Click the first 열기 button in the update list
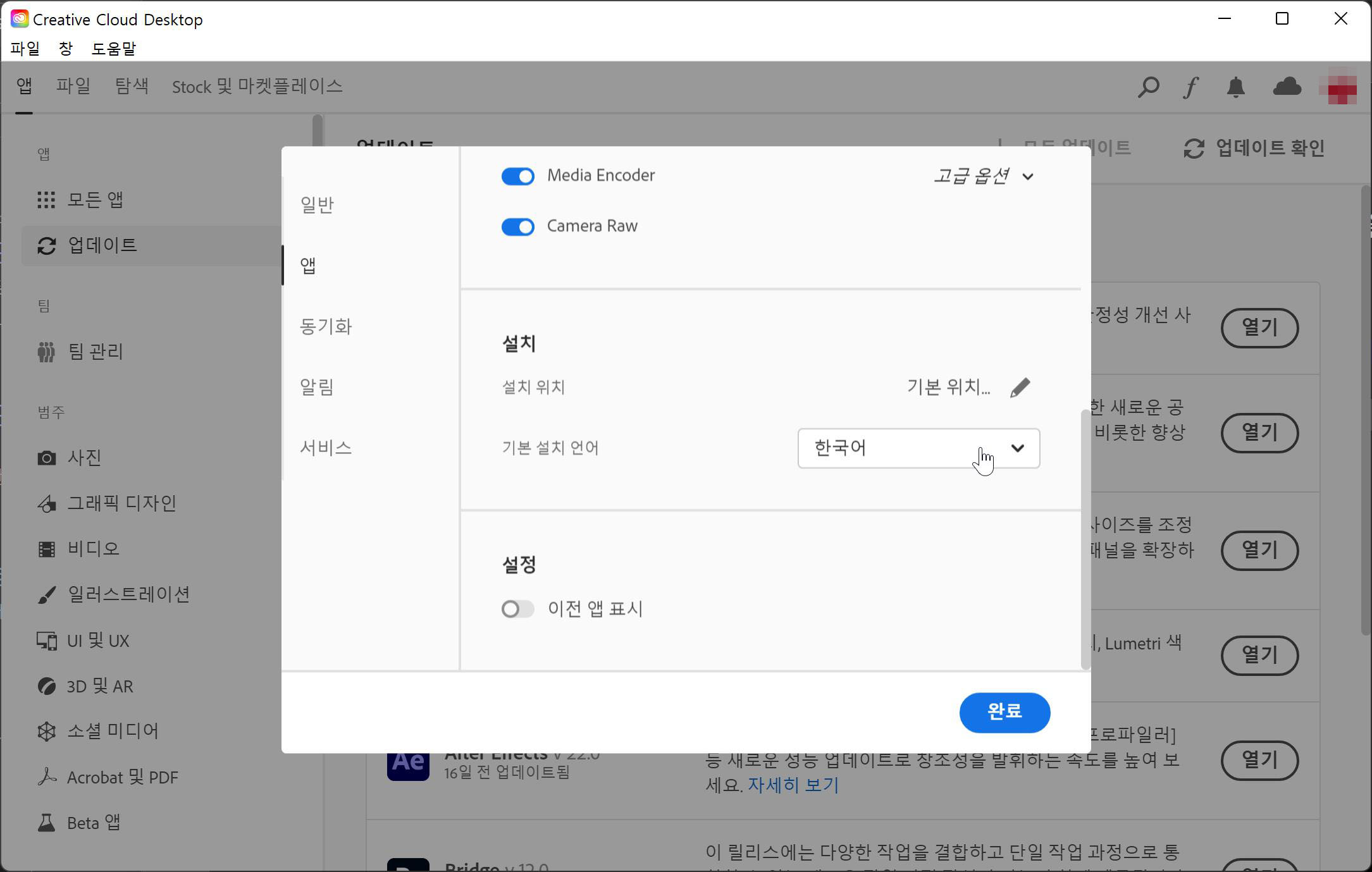 coord(1259,328)
